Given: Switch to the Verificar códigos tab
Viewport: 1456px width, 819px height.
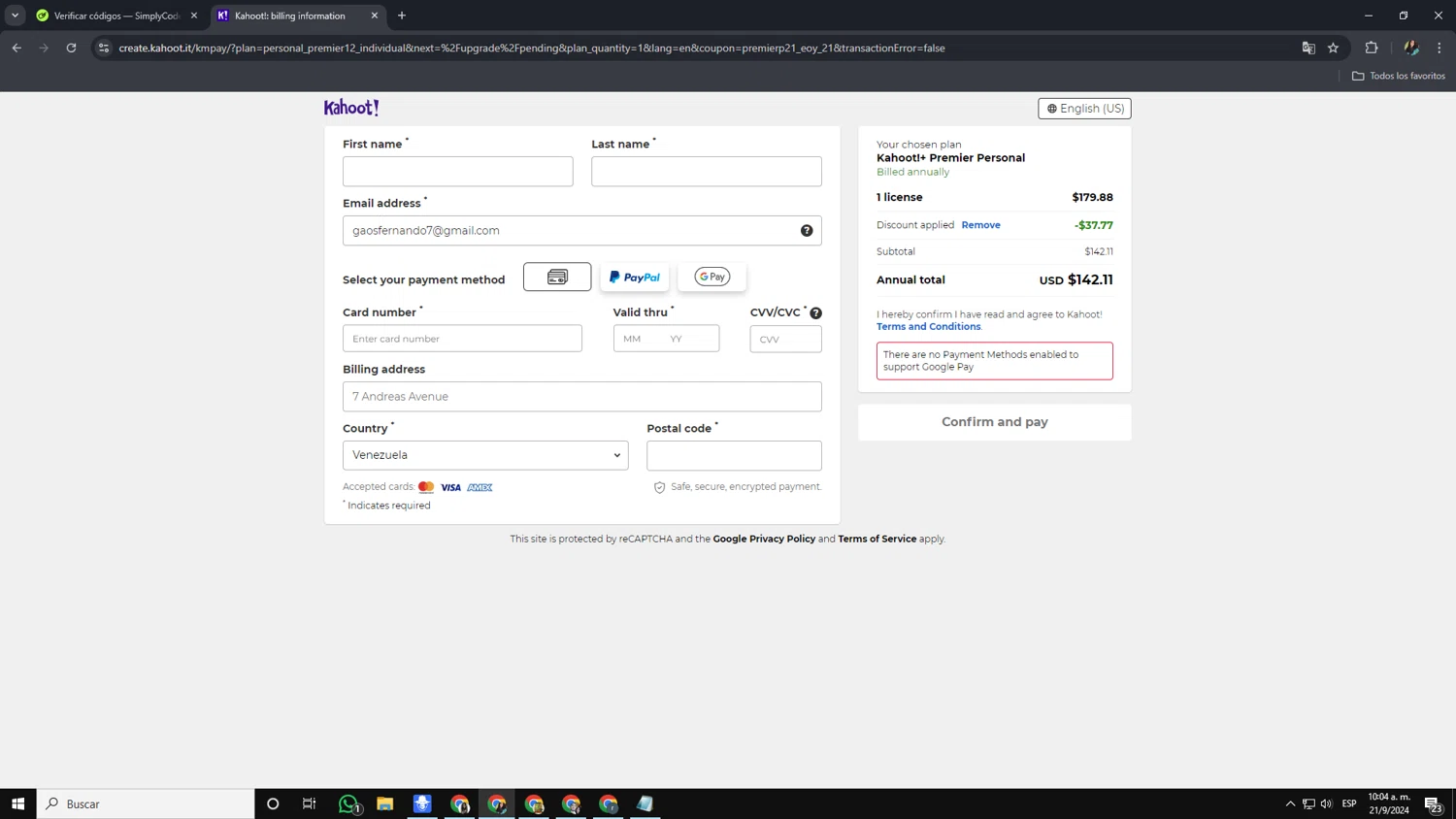Looking at the screenshot, I should click(x=116, y=16).
